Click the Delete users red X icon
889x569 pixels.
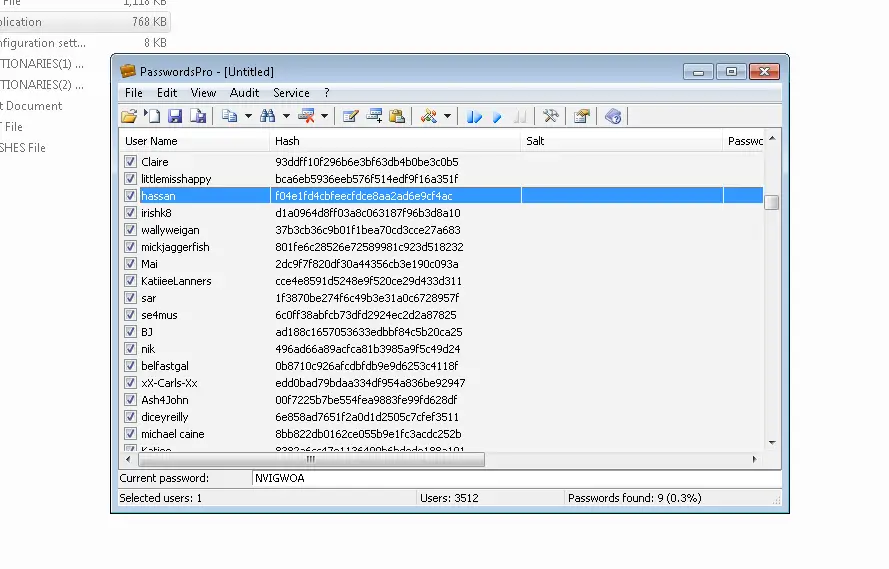coord(306,116)
